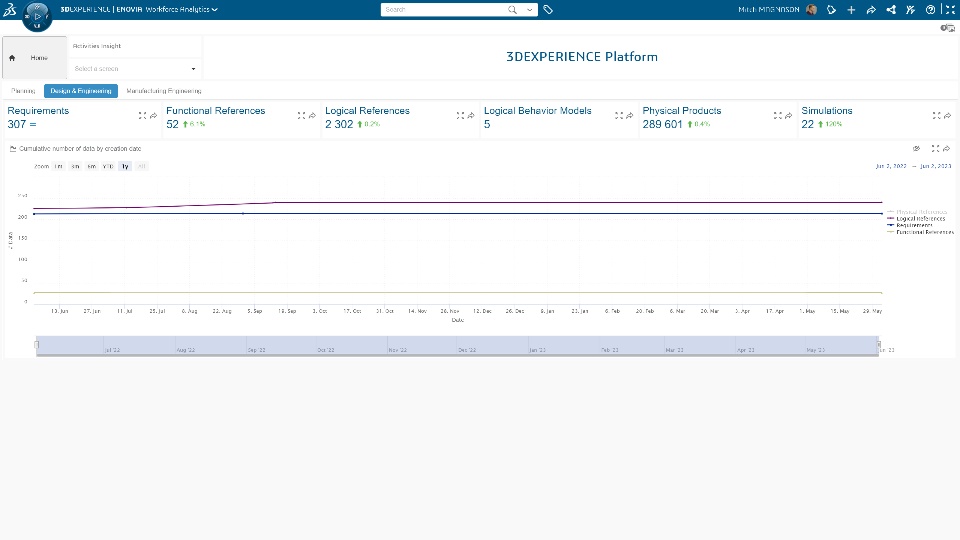
Task: Toggle Physical References legend series
Action: [917, 212]
